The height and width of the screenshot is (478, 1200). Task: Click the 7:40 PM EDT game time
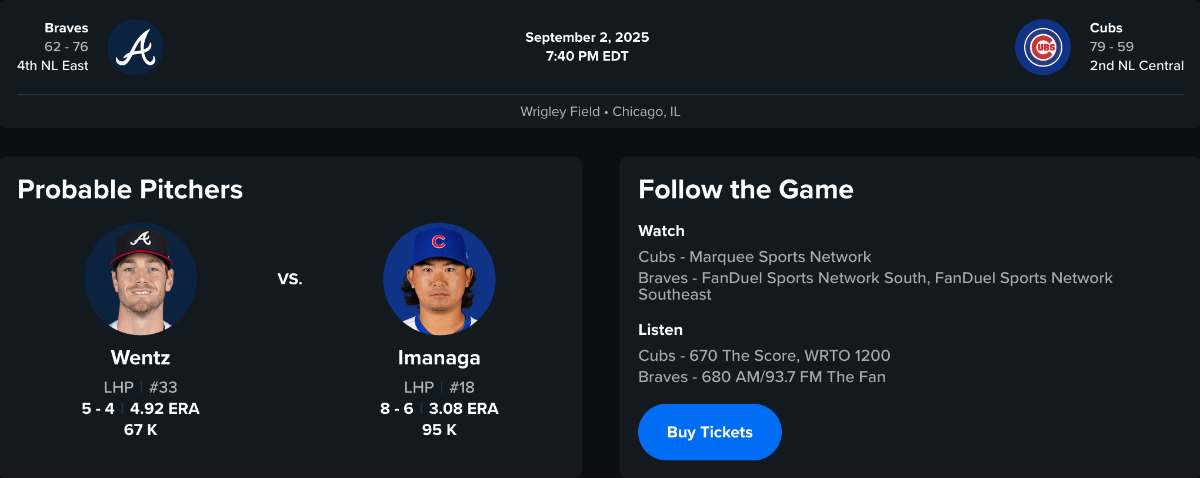[x=587, y=56]
